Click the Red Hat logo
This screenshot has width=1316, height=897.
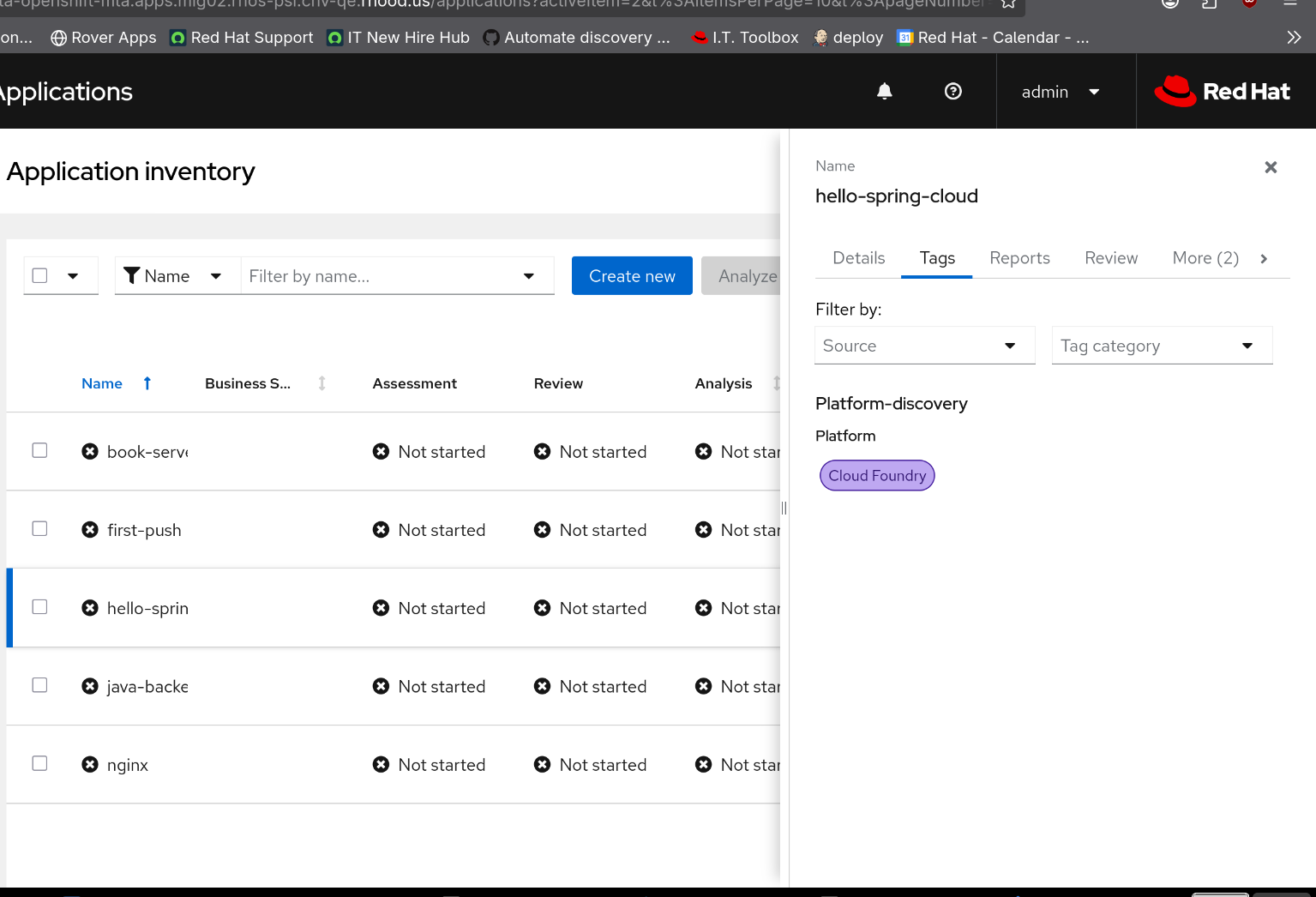click(1222, 91)
